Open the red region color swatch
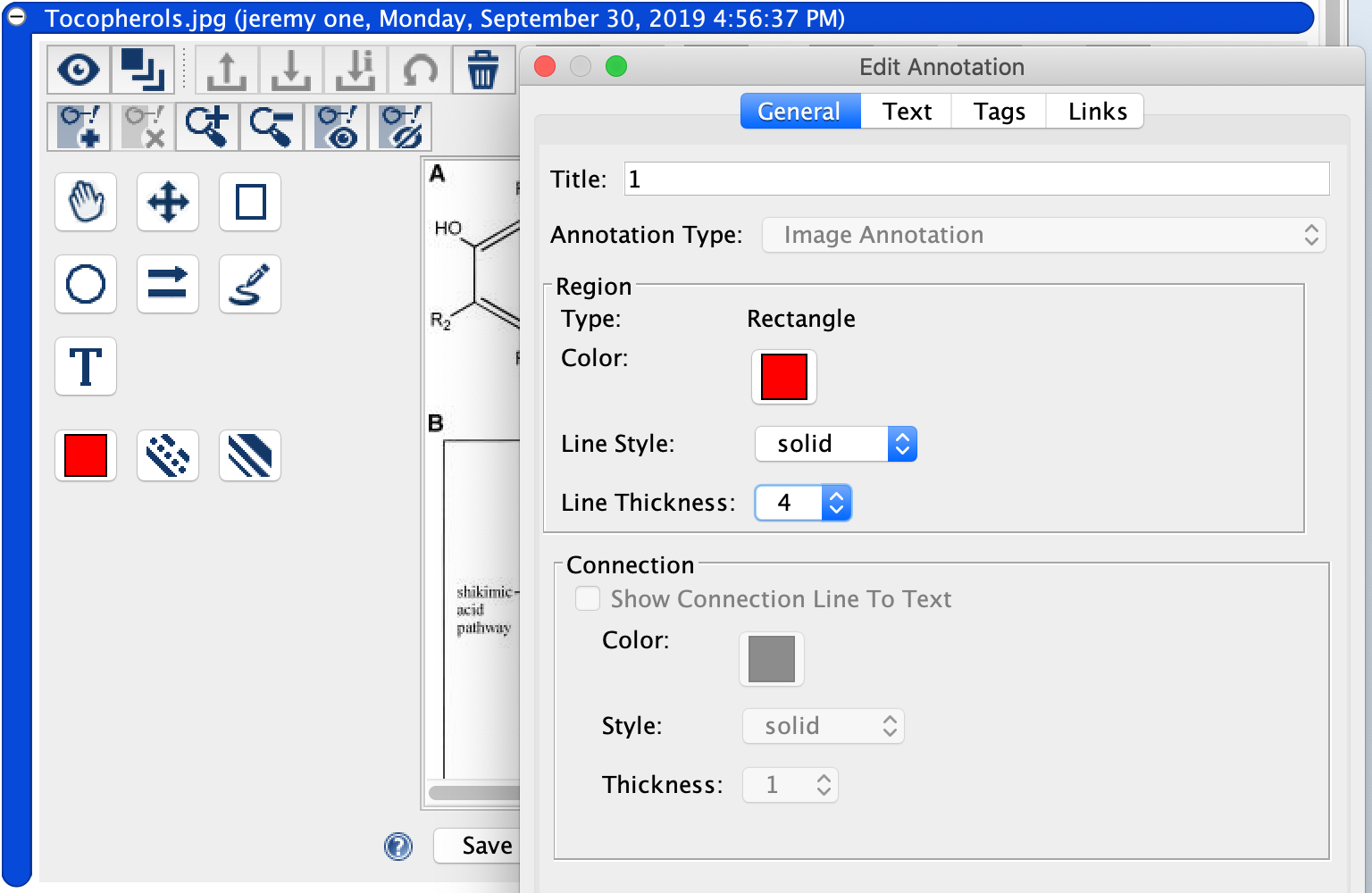Screen dimensions: 1372x893 tap(783, 376)
